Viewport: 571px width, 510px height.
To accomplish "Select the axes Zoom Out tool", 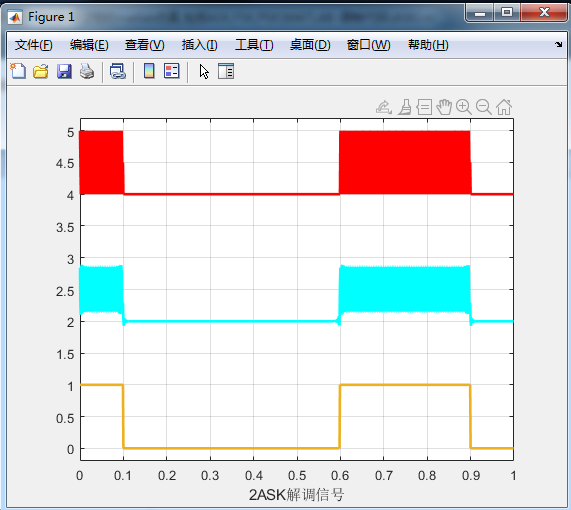I will click(x=484, y=107).
